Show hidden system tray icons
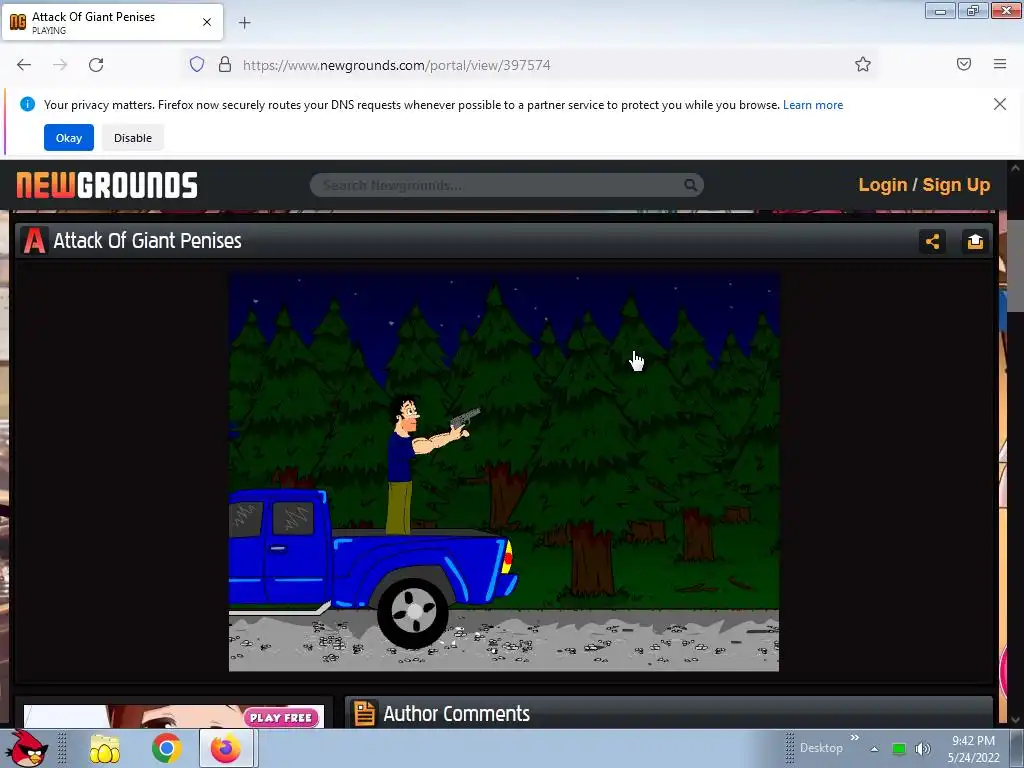1024x768 pixels. 874,749
